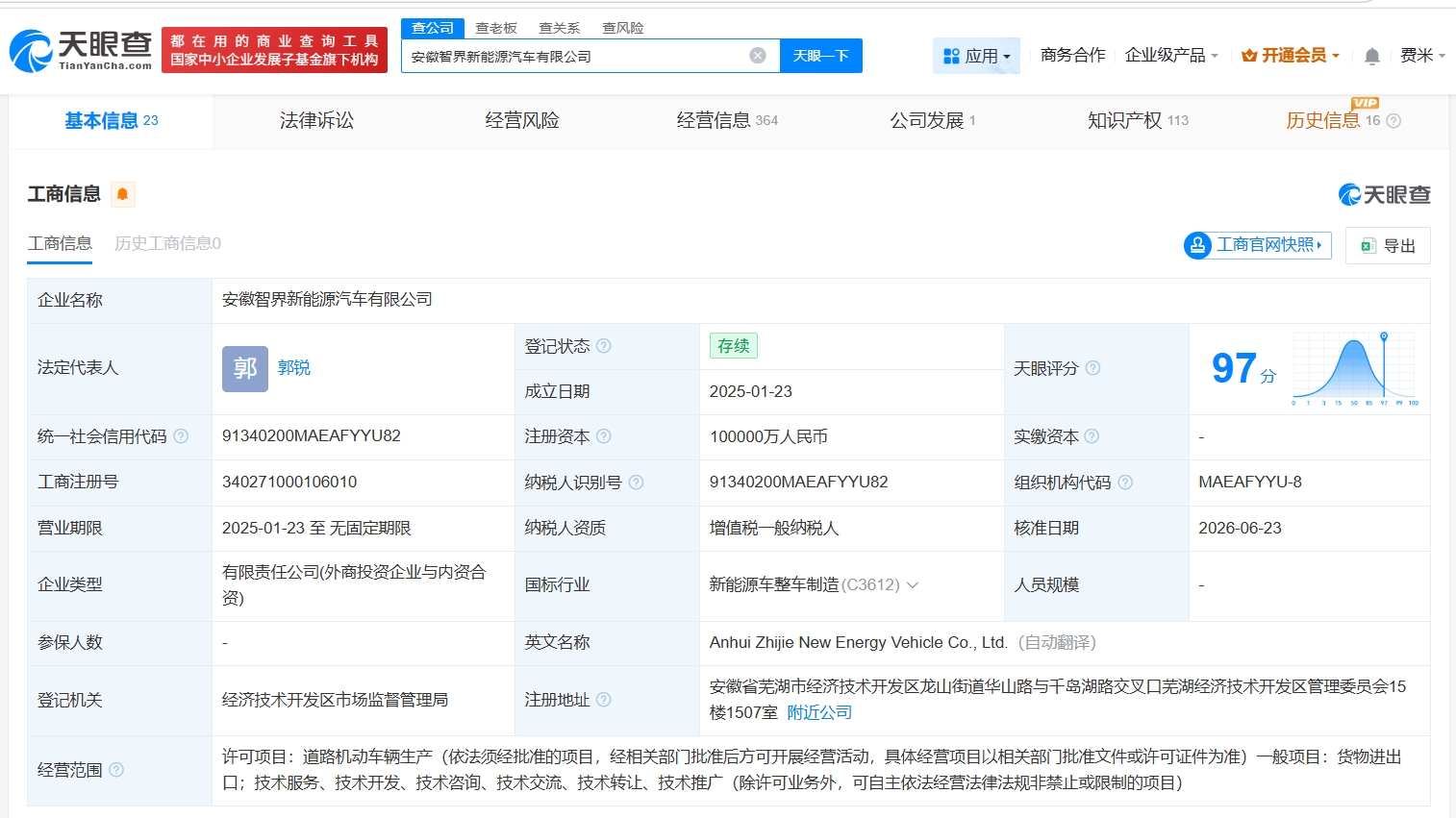
Task: Click help icon next to 统一社会信用代码
Action: [181, 436]
